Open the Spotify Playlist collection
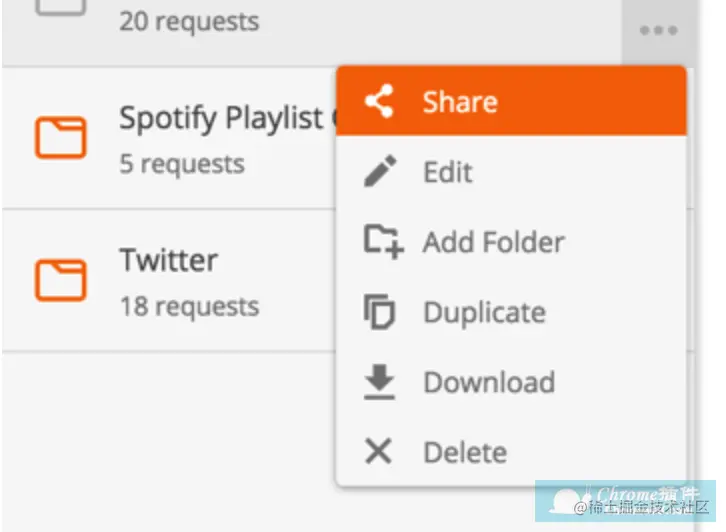 click(x=169, y=138)
